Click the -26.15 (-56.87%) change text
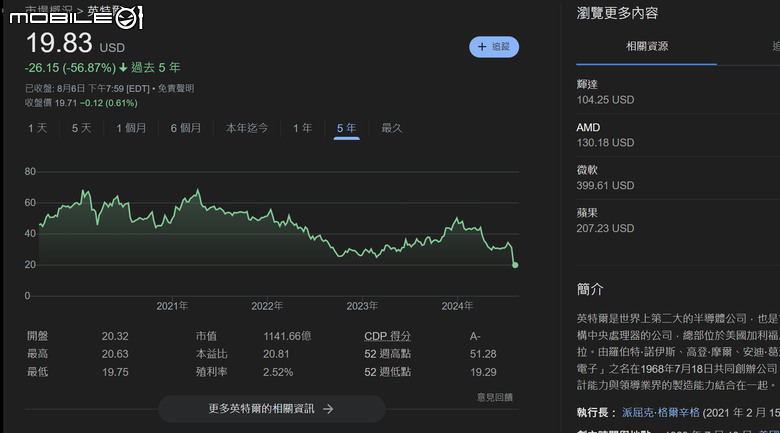The height and width of the screenshot is (433, 780). [70, 68]
